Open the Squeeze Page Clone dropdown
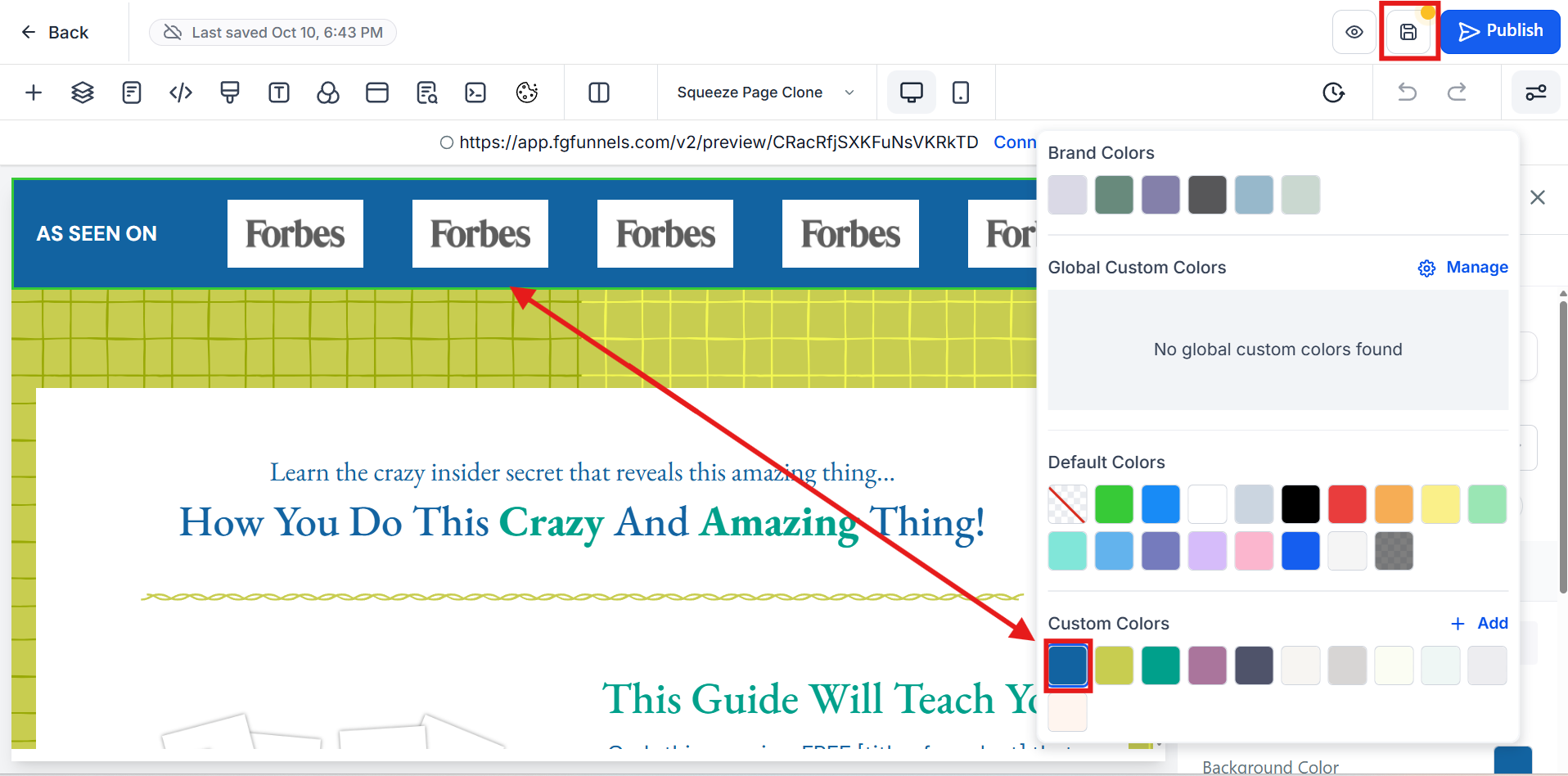Viewport: 1568px width, 776px height. (x=766, y=92)
